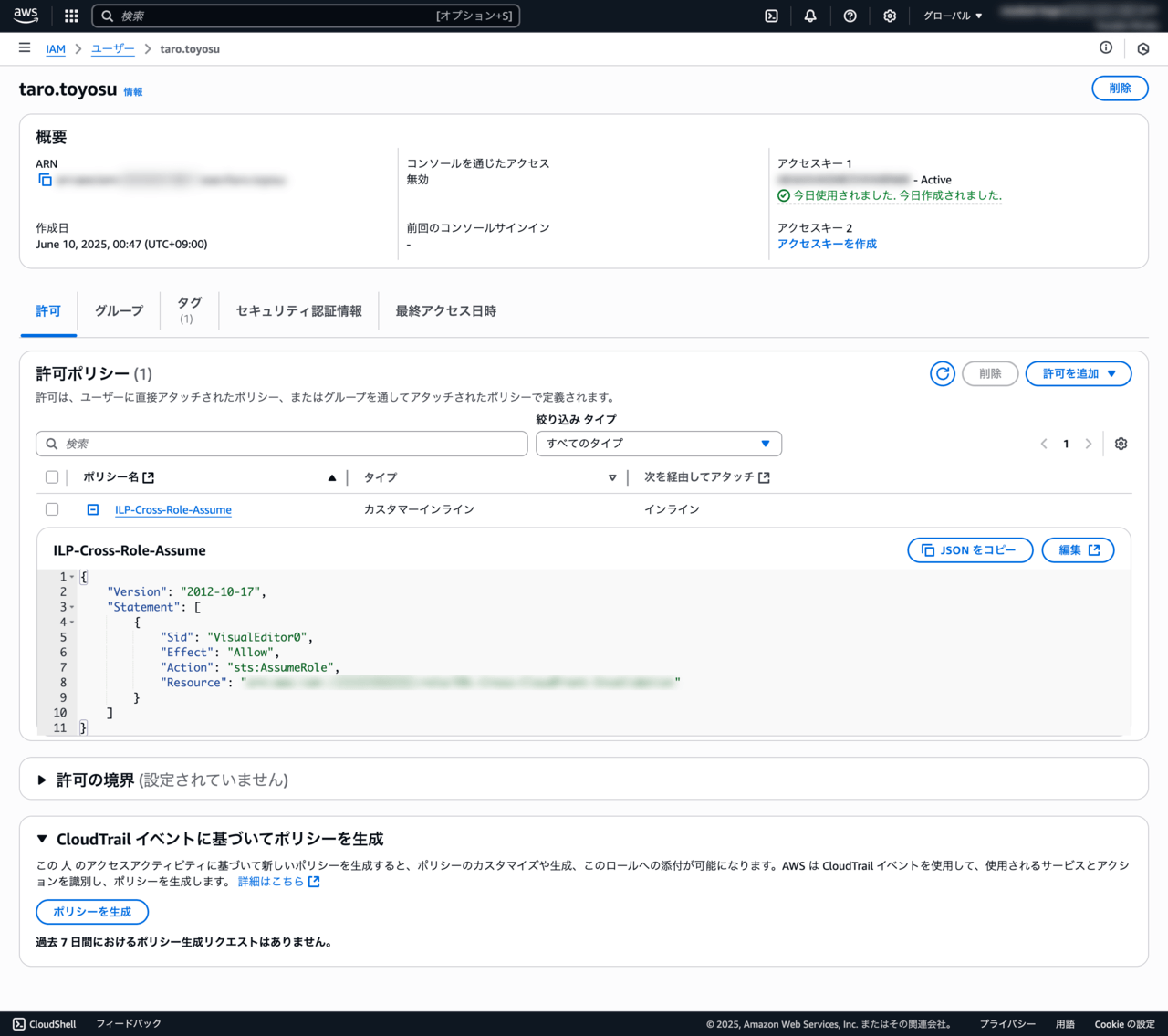The image size is (1168, 1036).
Task: Open the ILP-Cross-Role-Assume policy link
Action: tap(173, 509)
